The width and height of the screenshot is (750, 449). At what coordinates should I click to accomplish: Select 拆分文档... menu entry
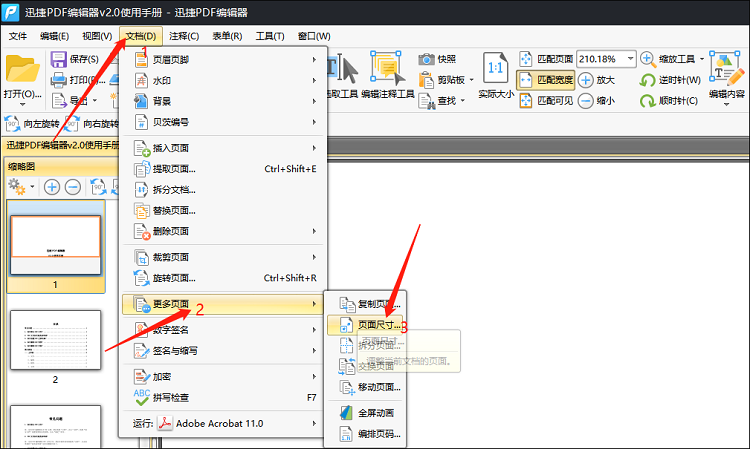[223, 190]
